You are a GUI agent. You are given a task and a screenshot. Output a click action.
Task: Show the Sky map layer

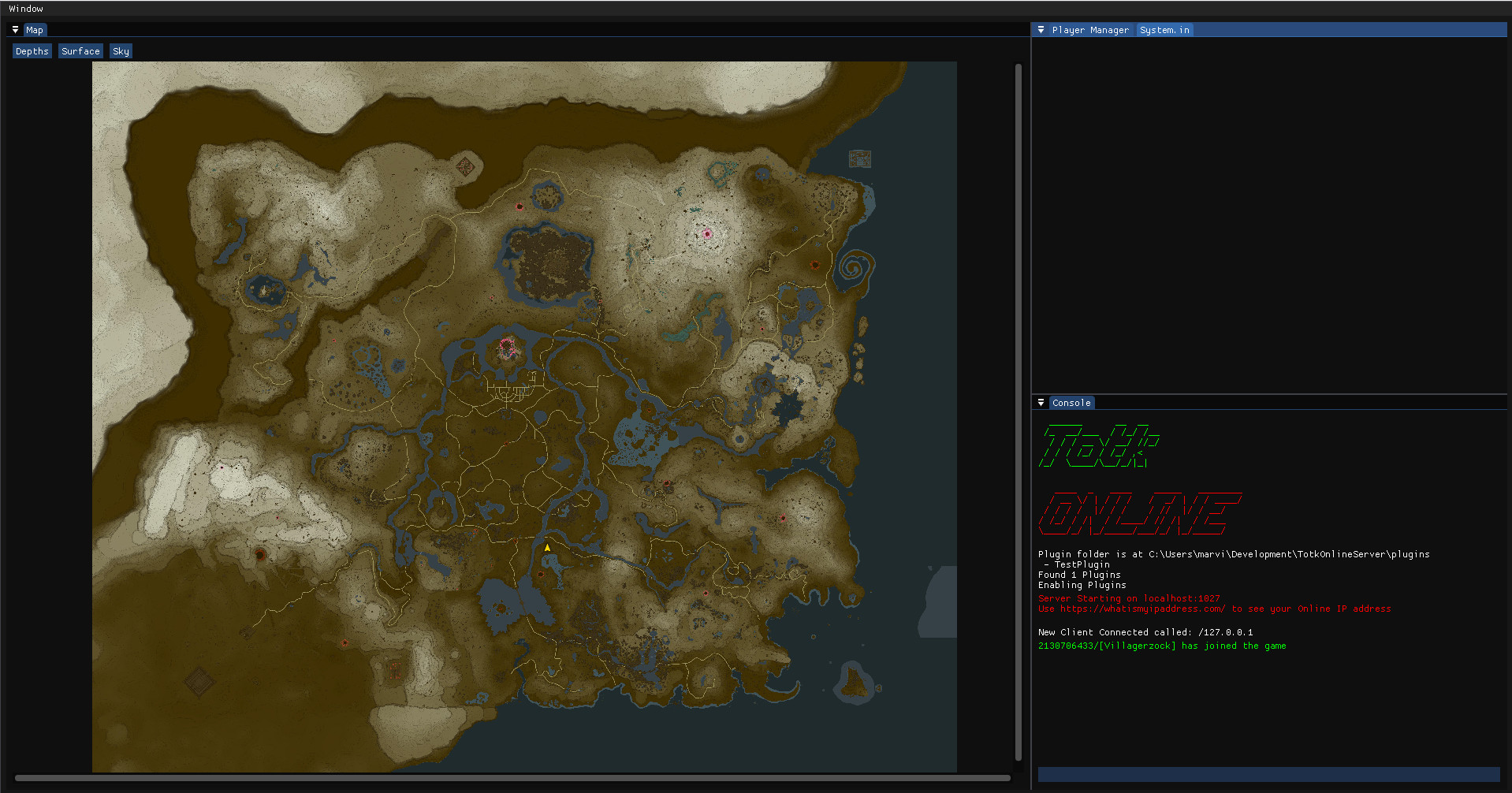pyautogui.click(x=120, y=50)
